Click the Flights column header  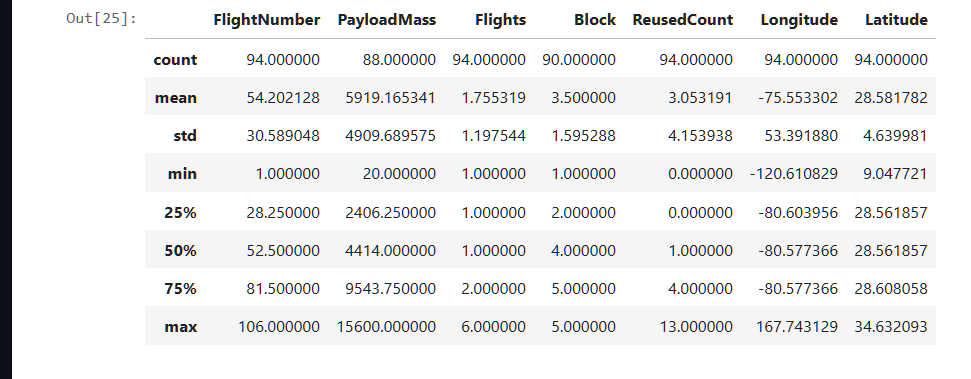coord(500,20)
